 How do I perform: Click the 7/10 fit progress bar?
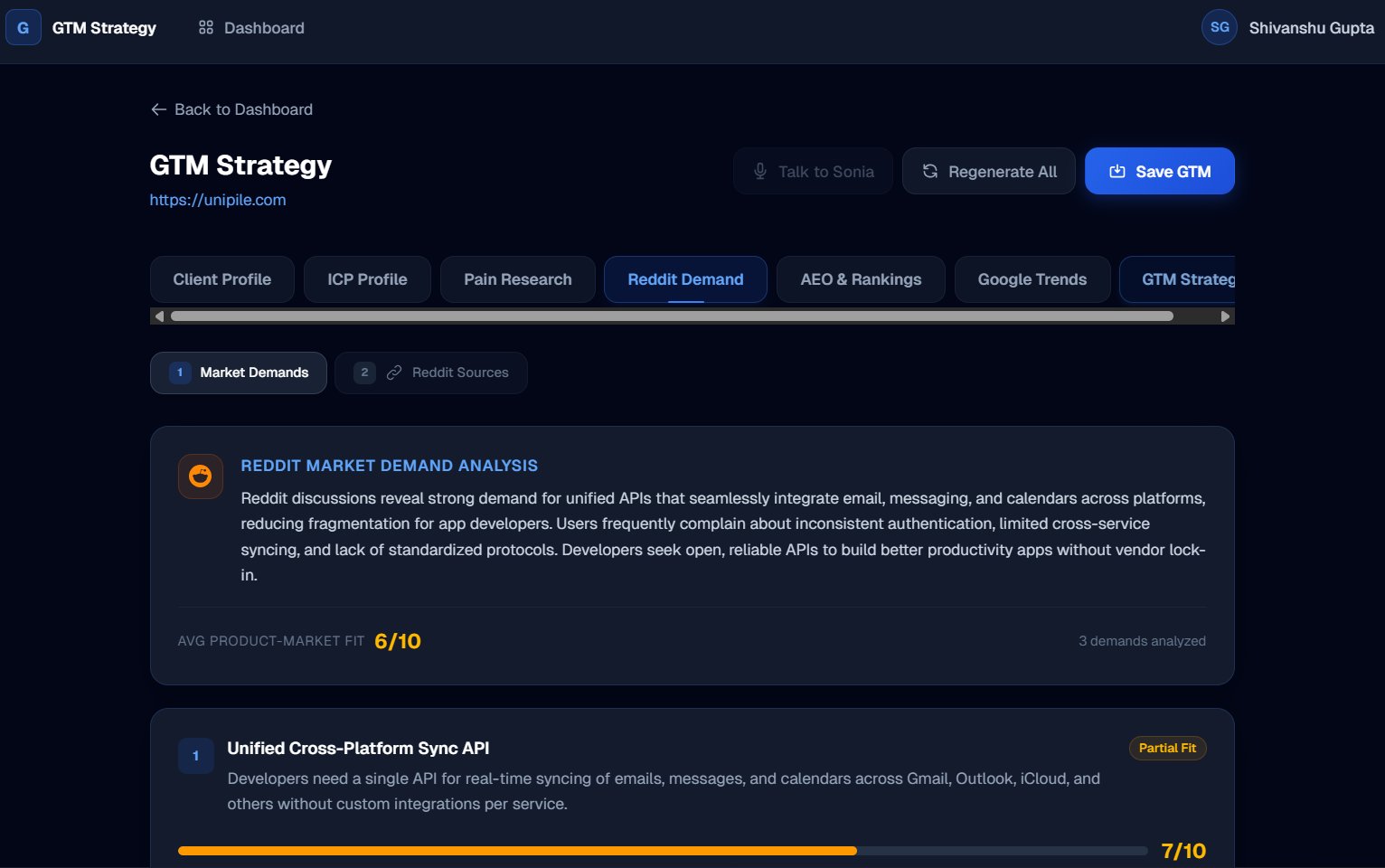[x=663, y=851]
